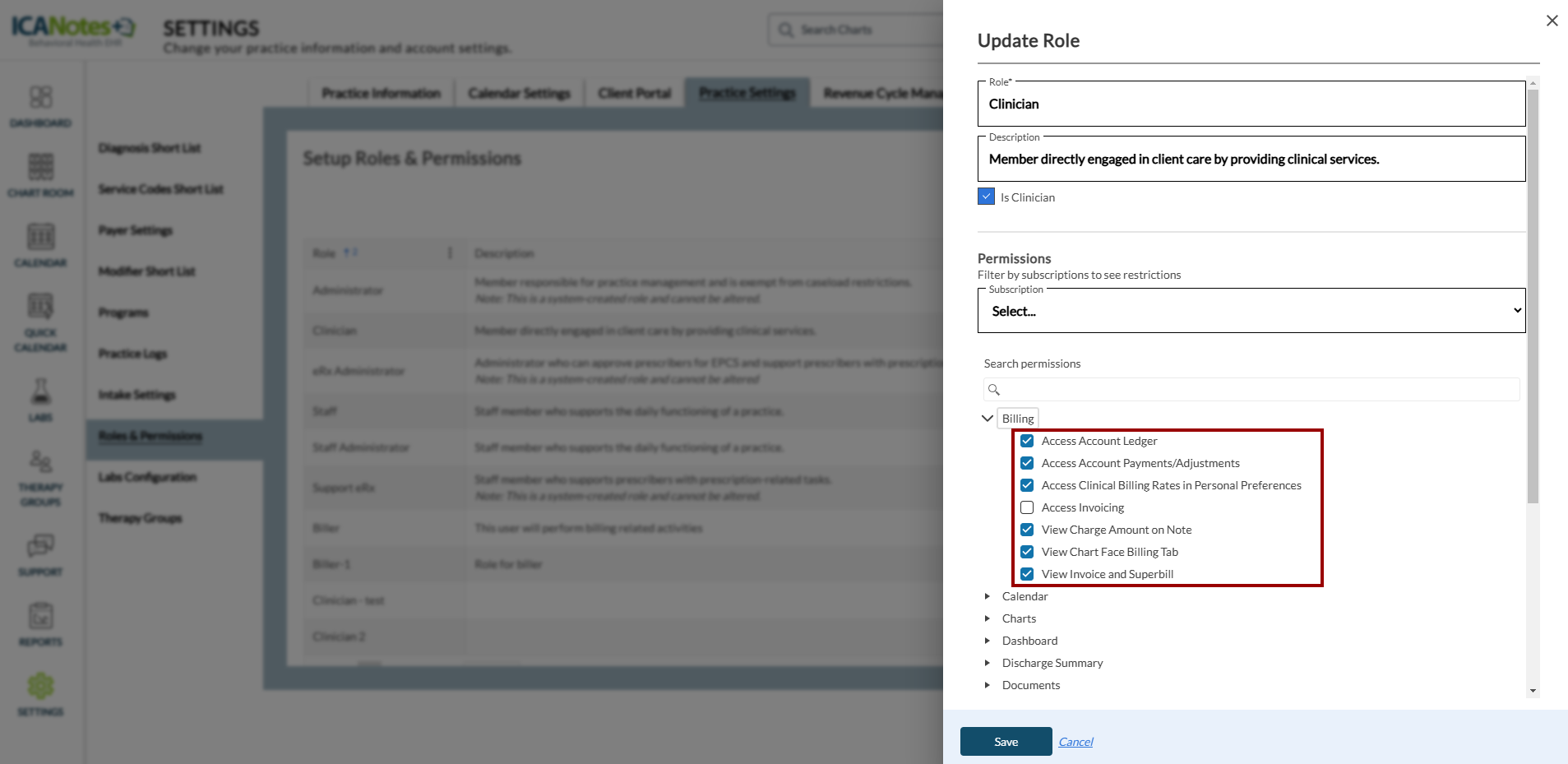Screen dimensions: 1568x764
Task: Close the Update Role panel
Action: 1552,21
